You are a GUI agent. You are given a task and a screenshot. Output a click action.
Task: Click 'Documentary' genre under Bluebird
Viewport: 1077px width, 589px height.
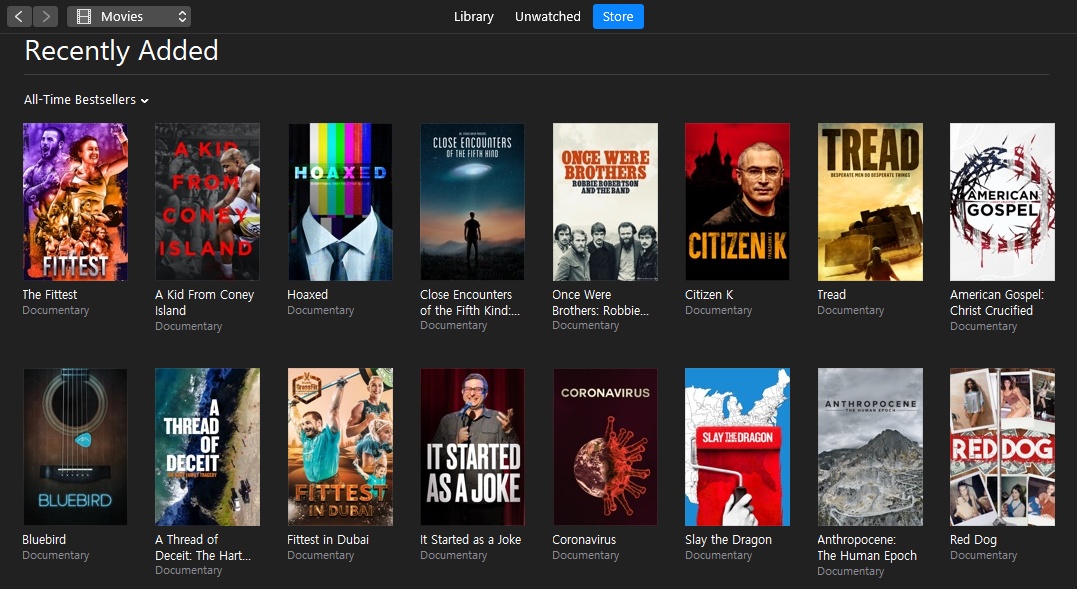click(x=56, y=555)
